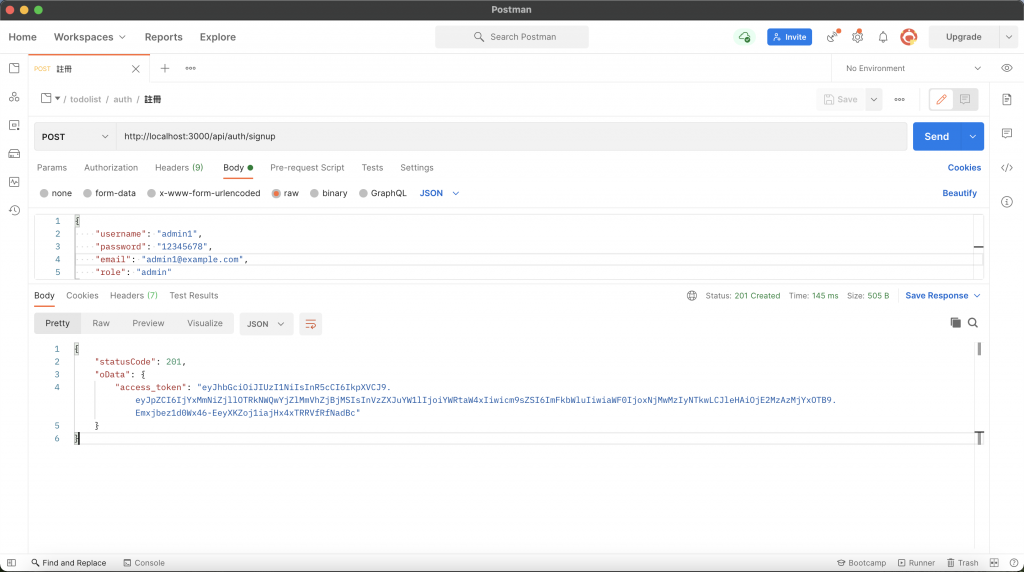Open the documentation pane icon
Viewport: 1024px width, 572px height.
pyautogui.click(x=1006, y=99)
